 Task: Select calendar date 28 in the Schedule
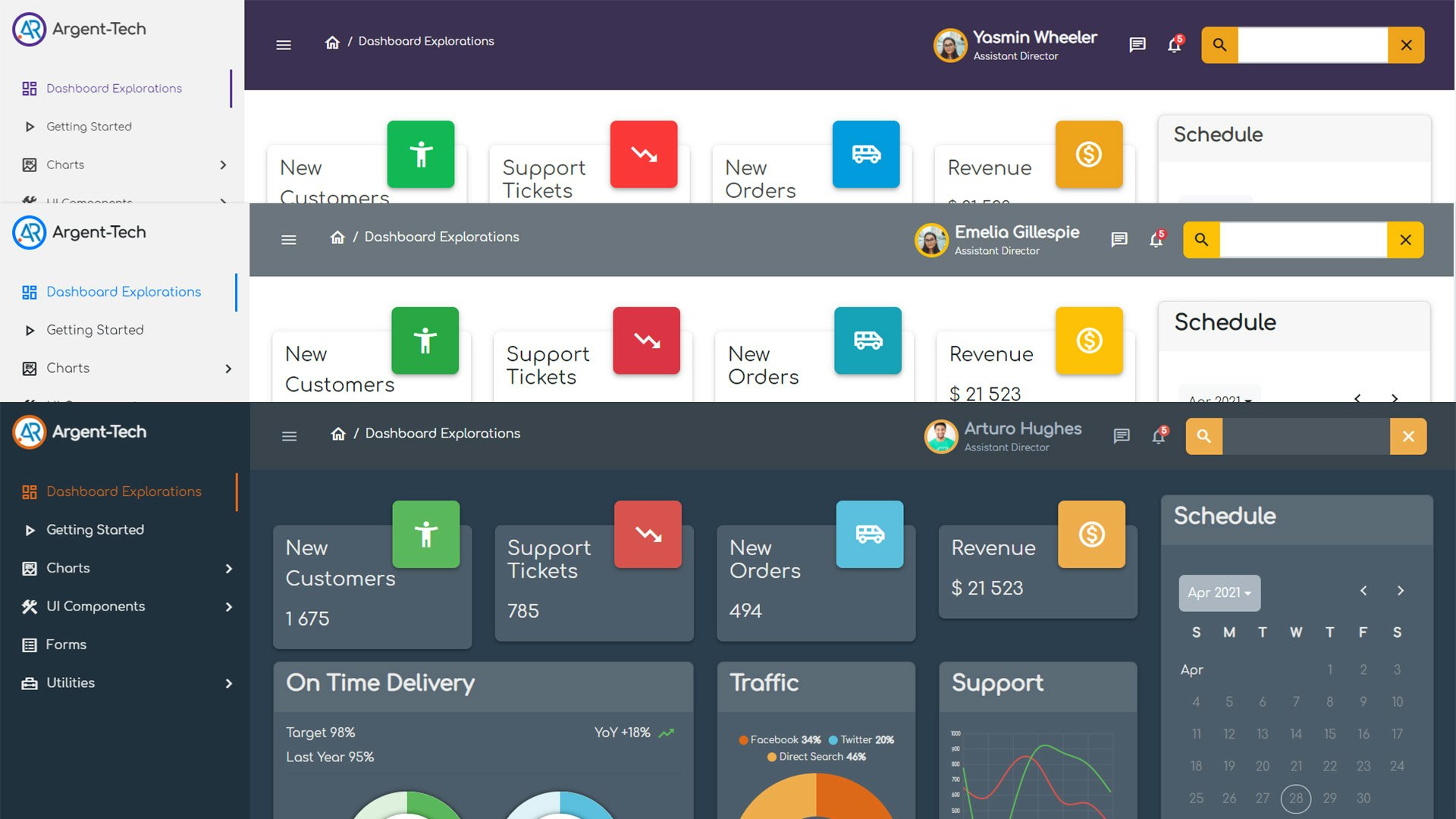(1296, 799)
